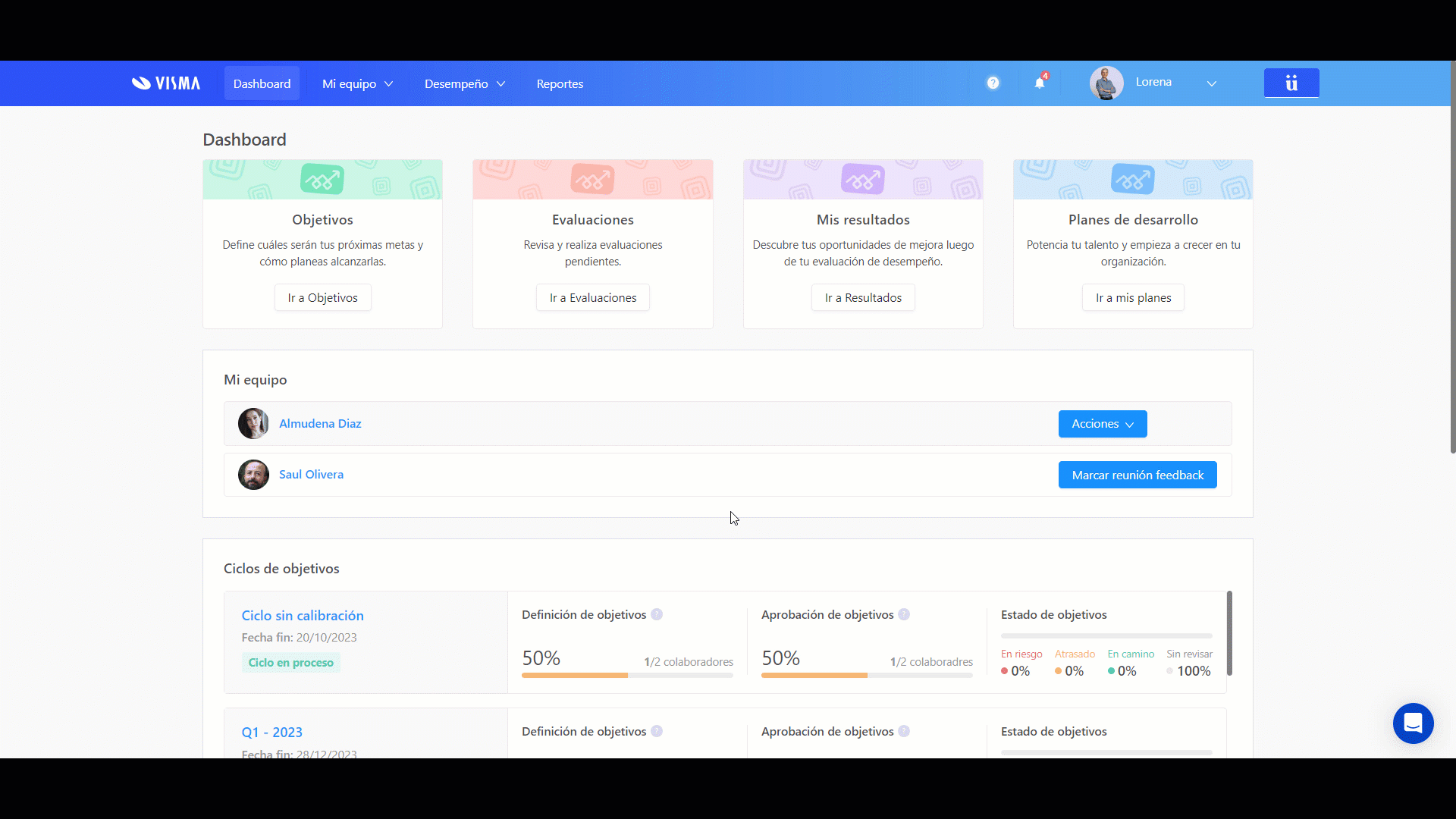The height and width of the screenshot is (819, 1456).
Task: Click the blue ü app button
Action: [1291, 83]
